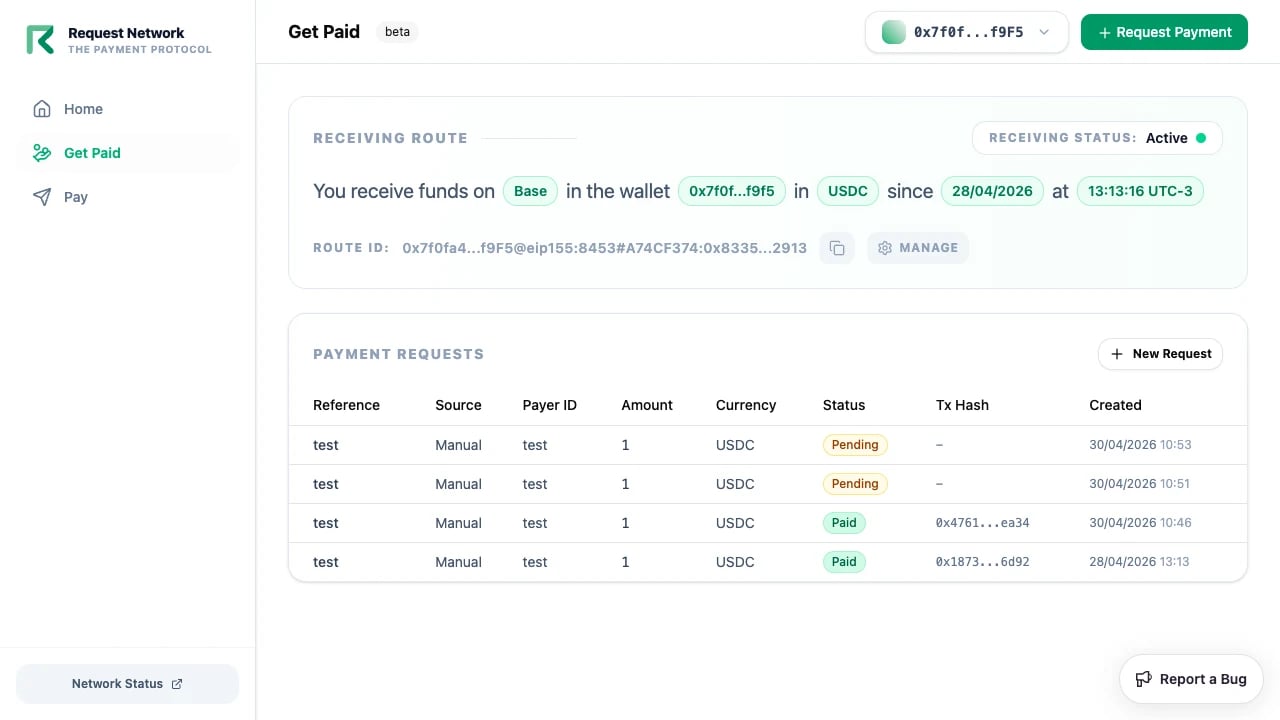Click reference test in 10:53 row
Screen dimensions: 1280x720
[326, 445]
